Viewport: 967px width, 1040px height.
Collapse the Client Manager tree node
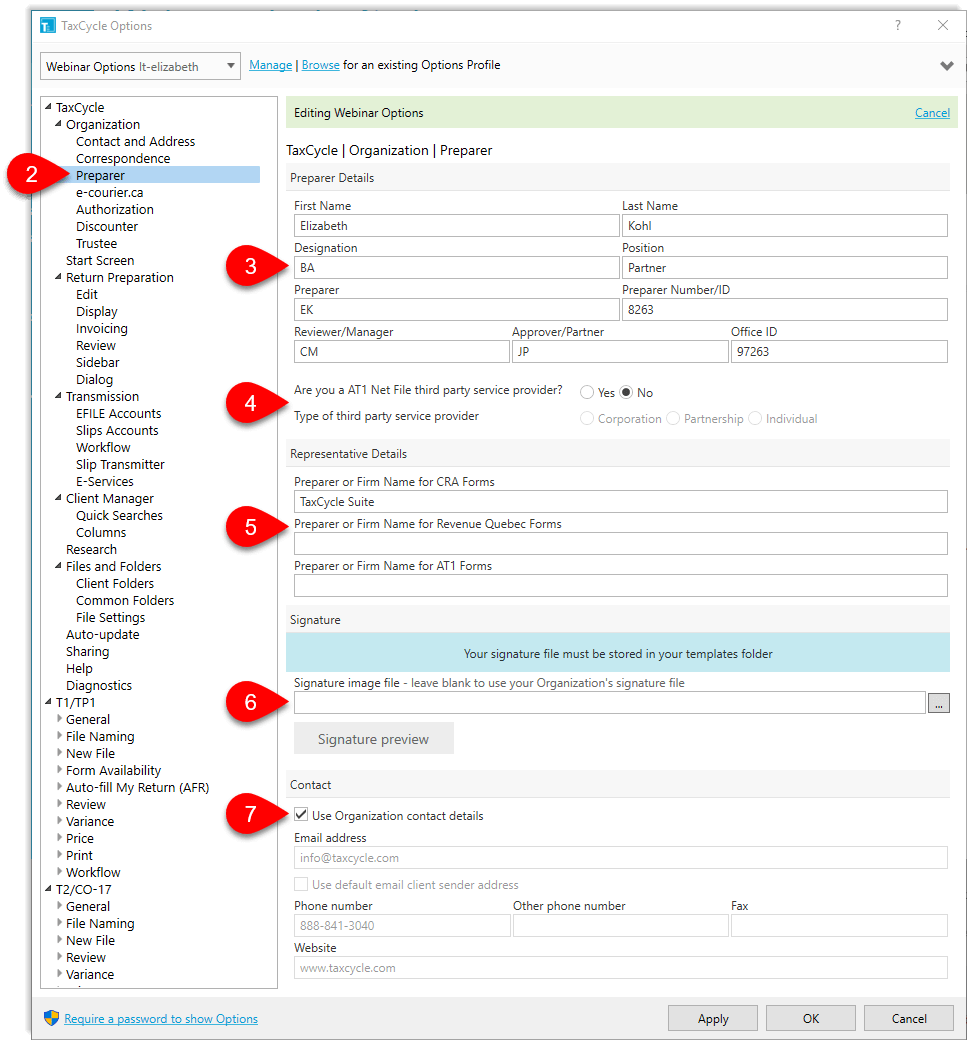point(58,497)
